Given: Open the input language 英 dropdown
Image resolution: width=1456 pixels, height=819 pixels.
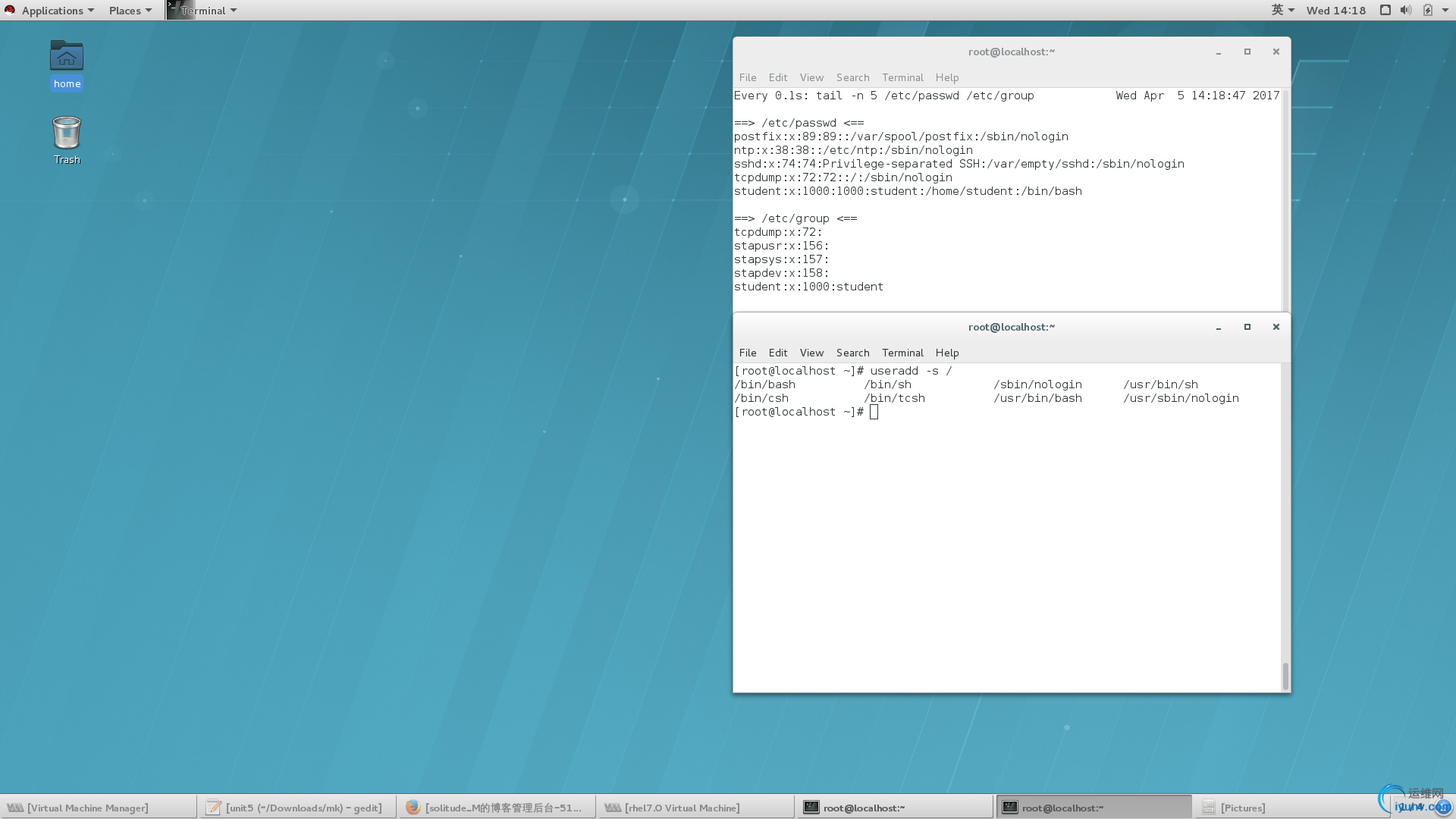Looking at the screenshot, I should tap(1282, 10).
